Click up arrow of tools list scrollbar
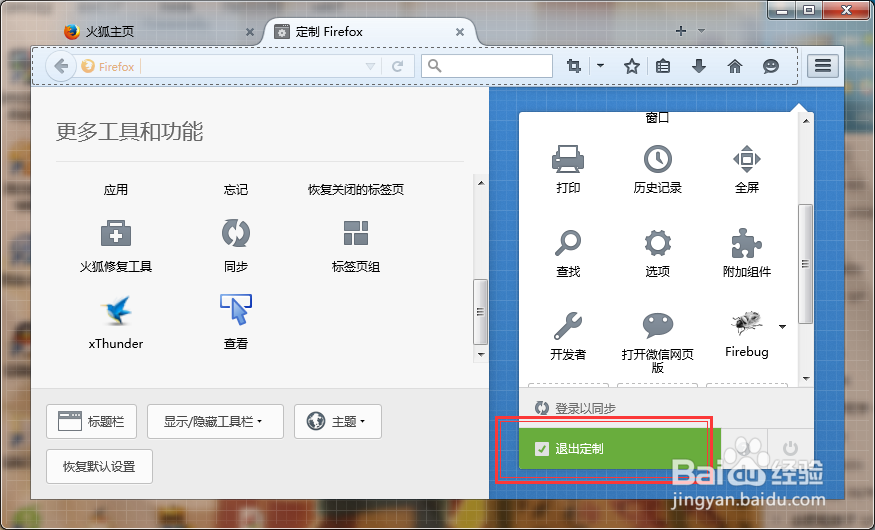The height and width of the screenshot is (530, 875). pyautogui.click(x=480, y=183)
